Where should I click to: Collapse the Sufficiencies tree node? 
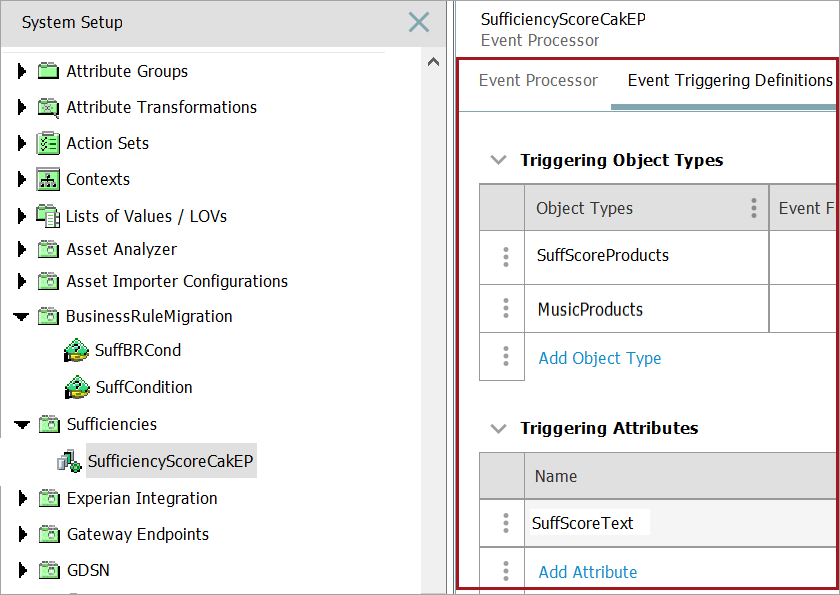(x=21, y=425)
